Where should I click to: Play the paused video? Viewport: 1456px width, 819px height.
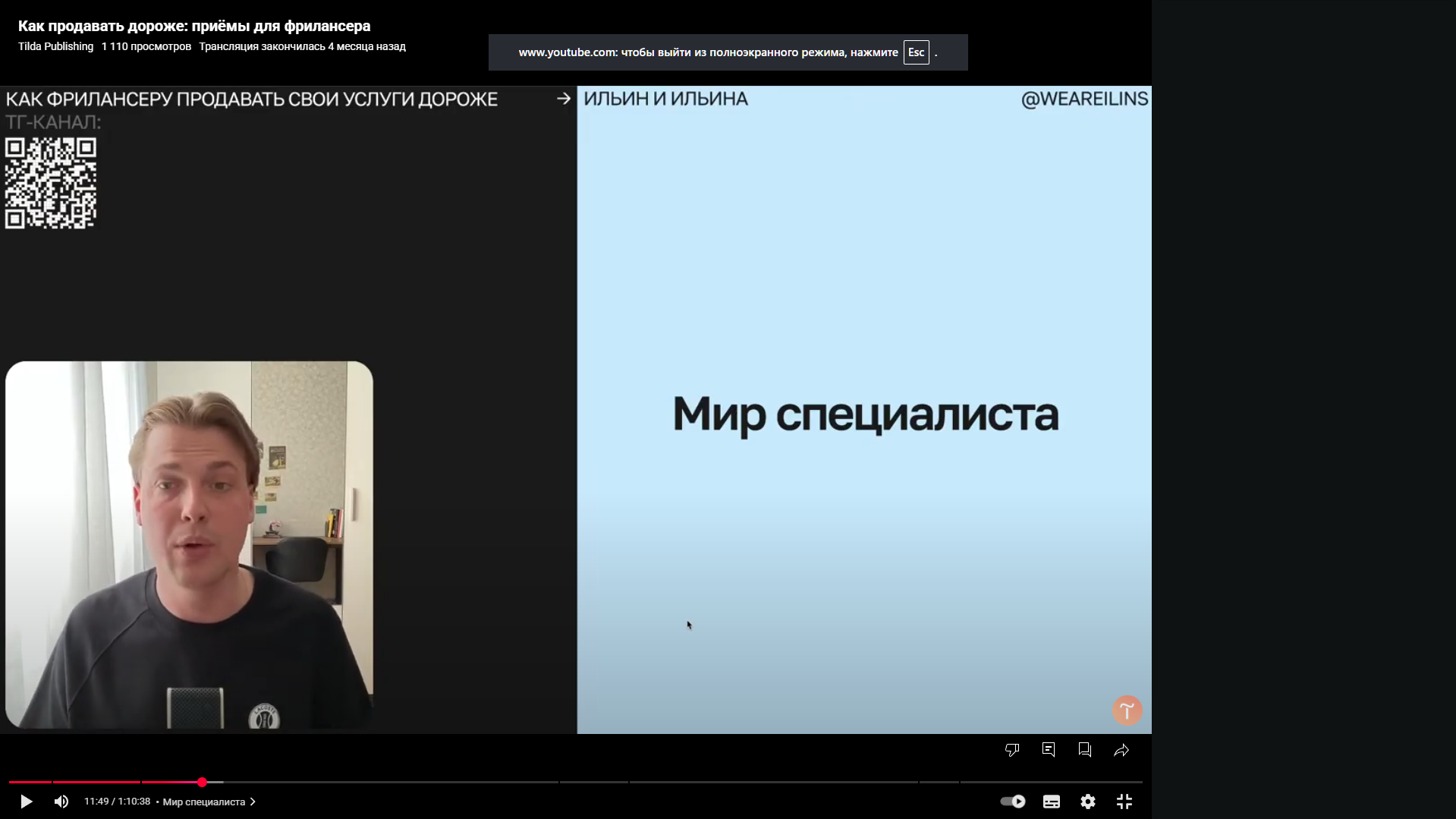[26, 802]
